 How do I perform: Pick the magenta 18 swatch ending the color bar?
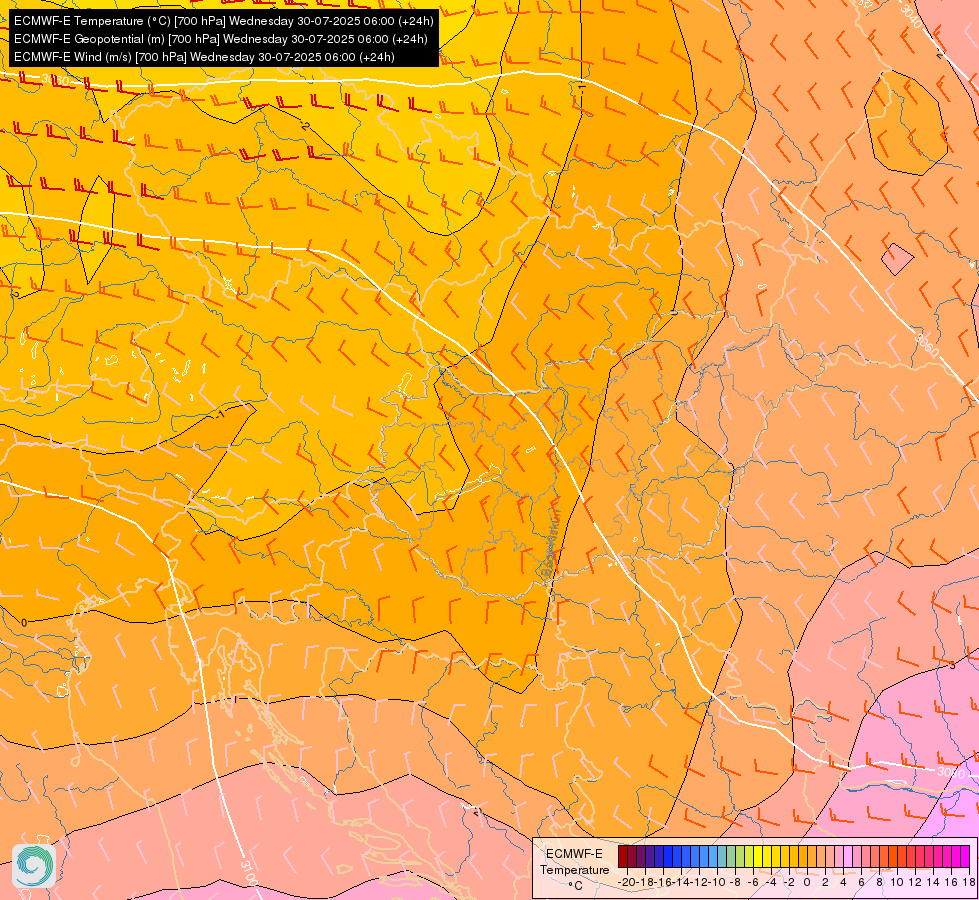pos(965,856)
